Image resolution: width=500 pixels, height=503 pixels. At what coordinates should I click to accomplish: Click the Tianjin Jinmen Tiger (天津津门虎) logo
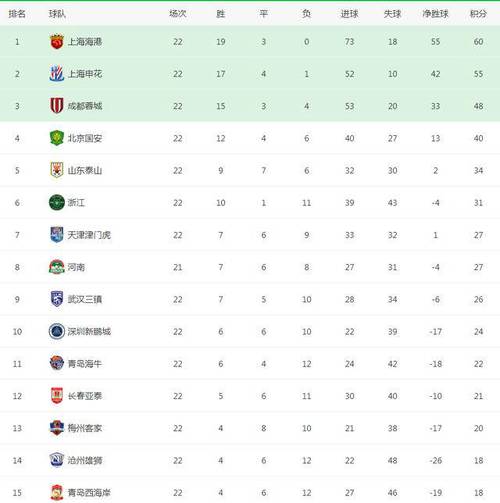(57, 235)
